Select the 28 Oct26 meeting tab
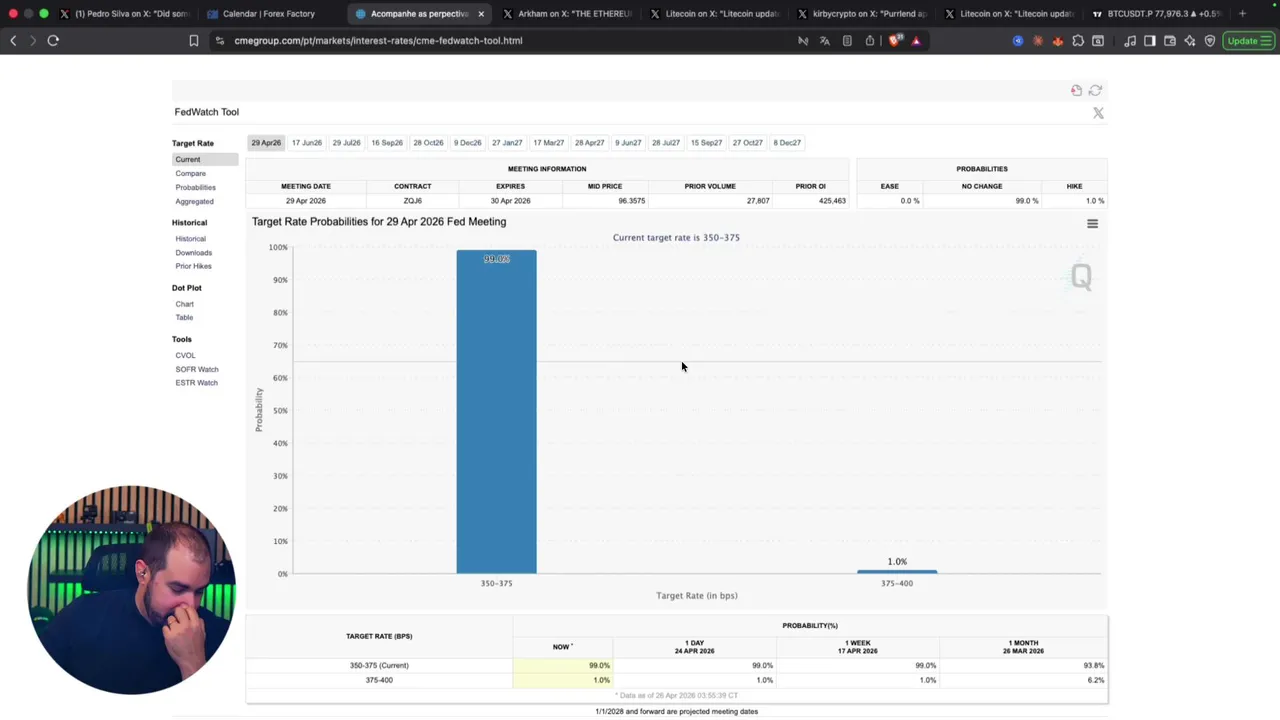Viewport: 1280px width, 720px height. coord(428,143)
